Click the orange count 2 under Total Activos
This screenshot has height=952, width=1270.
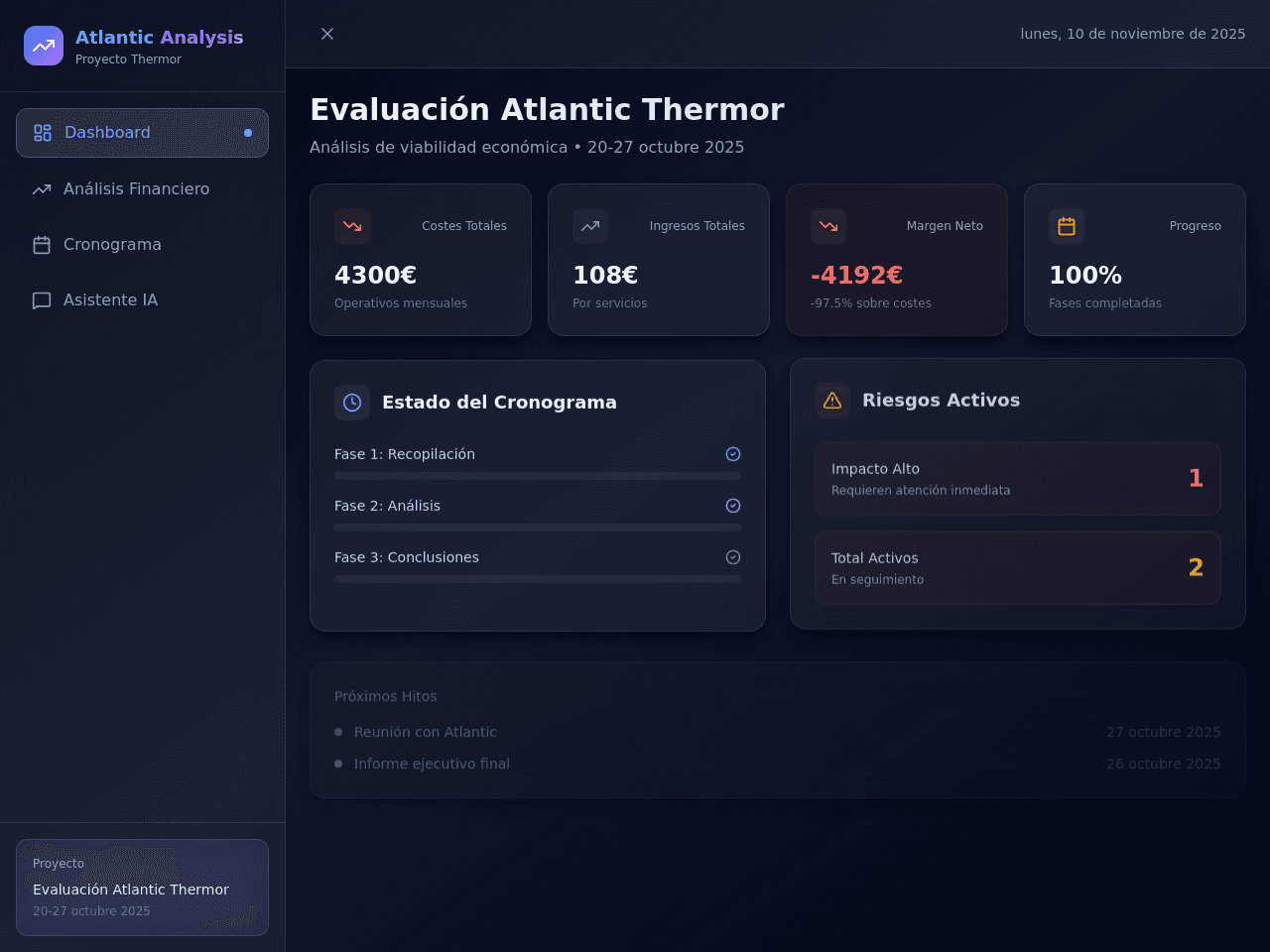1196,567
